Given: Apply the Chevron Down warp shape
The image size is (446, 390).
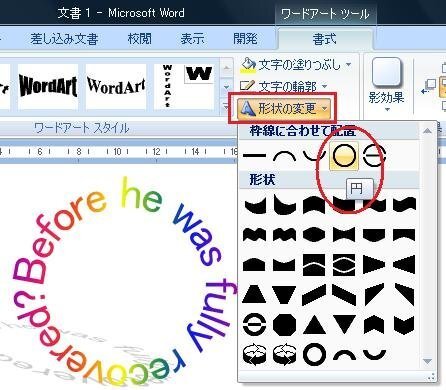Looking at the screenshot, I should pyautogui.click(x=404, y=324).
